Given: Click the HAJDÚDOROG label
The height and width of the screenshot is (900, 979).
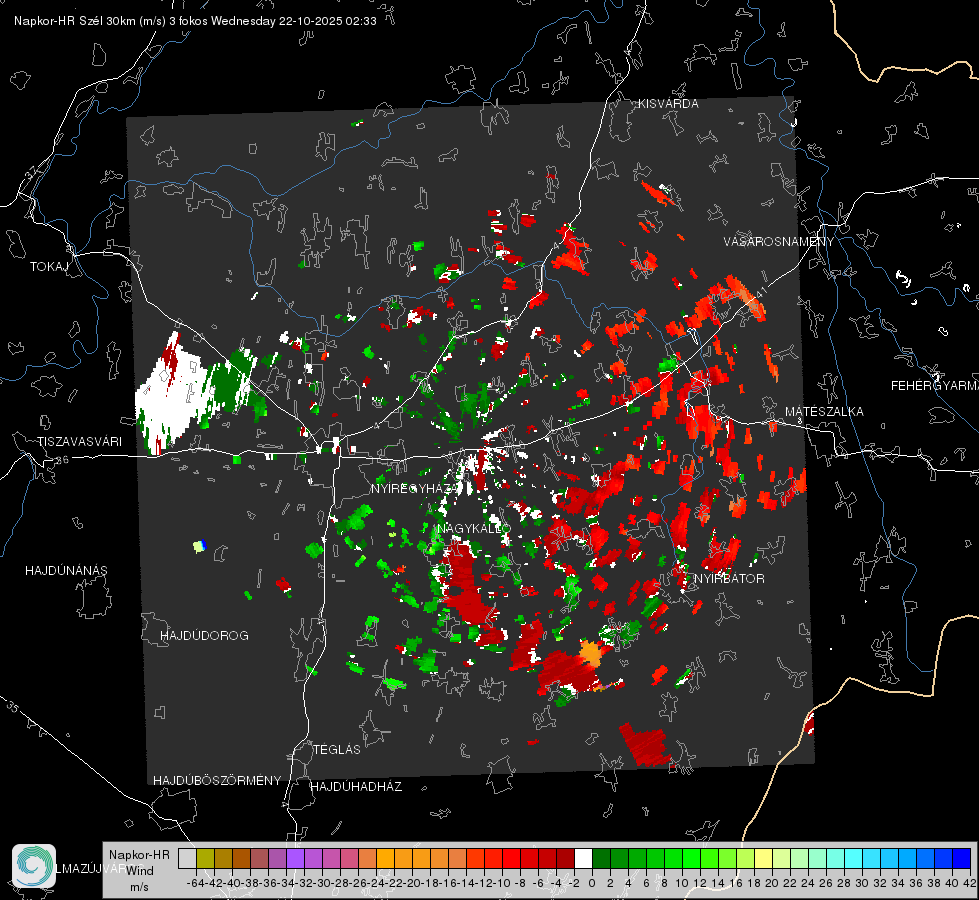Looking at the screenshot, I should click(x=204, y=635).
